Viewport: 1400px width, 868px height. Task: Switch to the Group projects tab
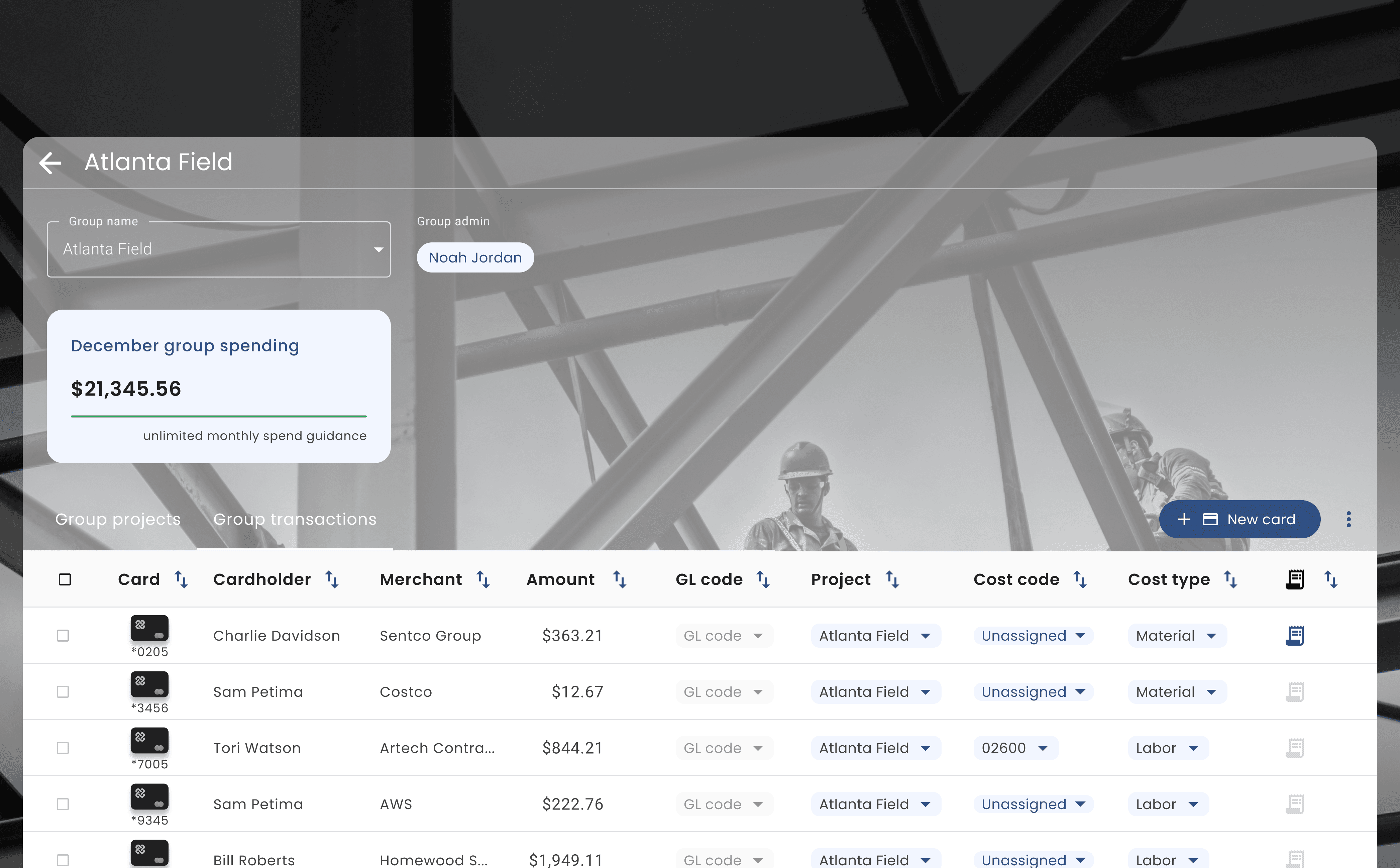coord(118,520)
